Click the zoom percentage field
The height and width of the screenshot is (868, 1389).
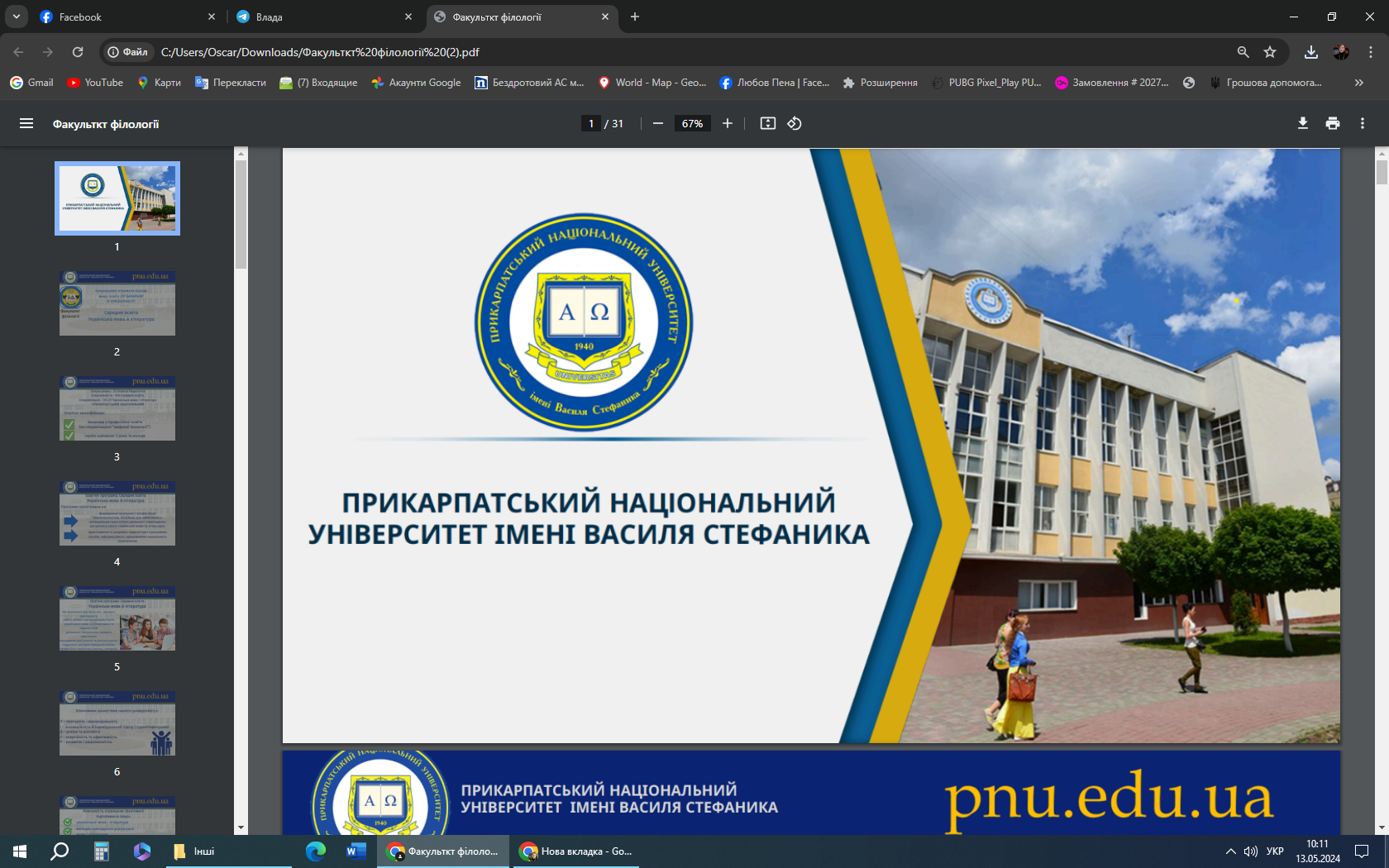point(692,123)
